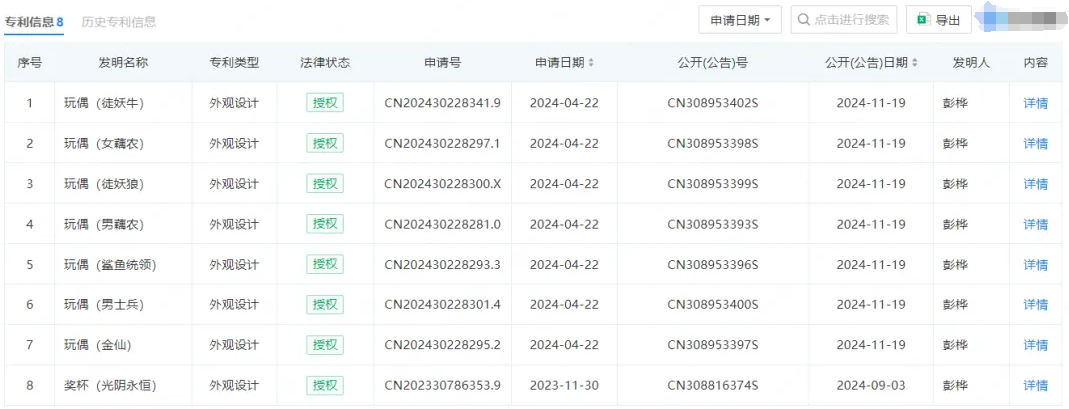1069x409 pixels.
Task: Click the 专利类型 column header
Action: (235, 63)
